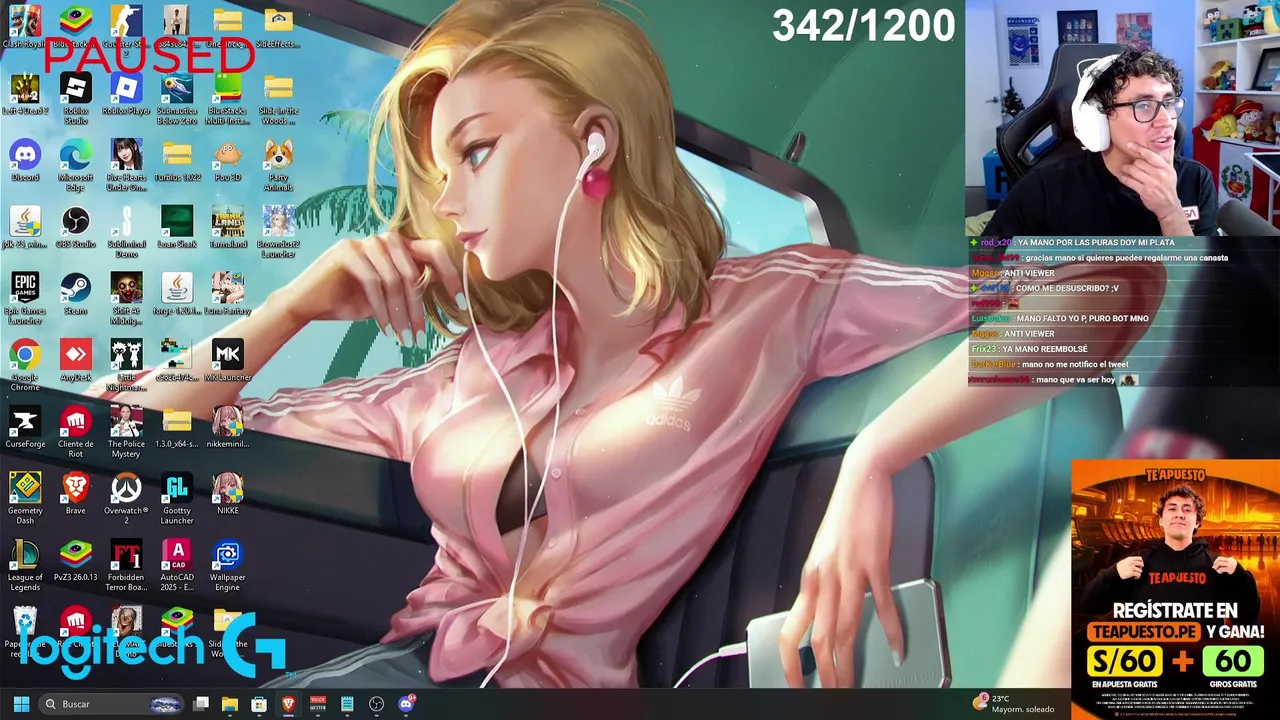1280x720 pixels.
Task: Launch the Pou 3D shortcut
Action: tap(228, 161)
